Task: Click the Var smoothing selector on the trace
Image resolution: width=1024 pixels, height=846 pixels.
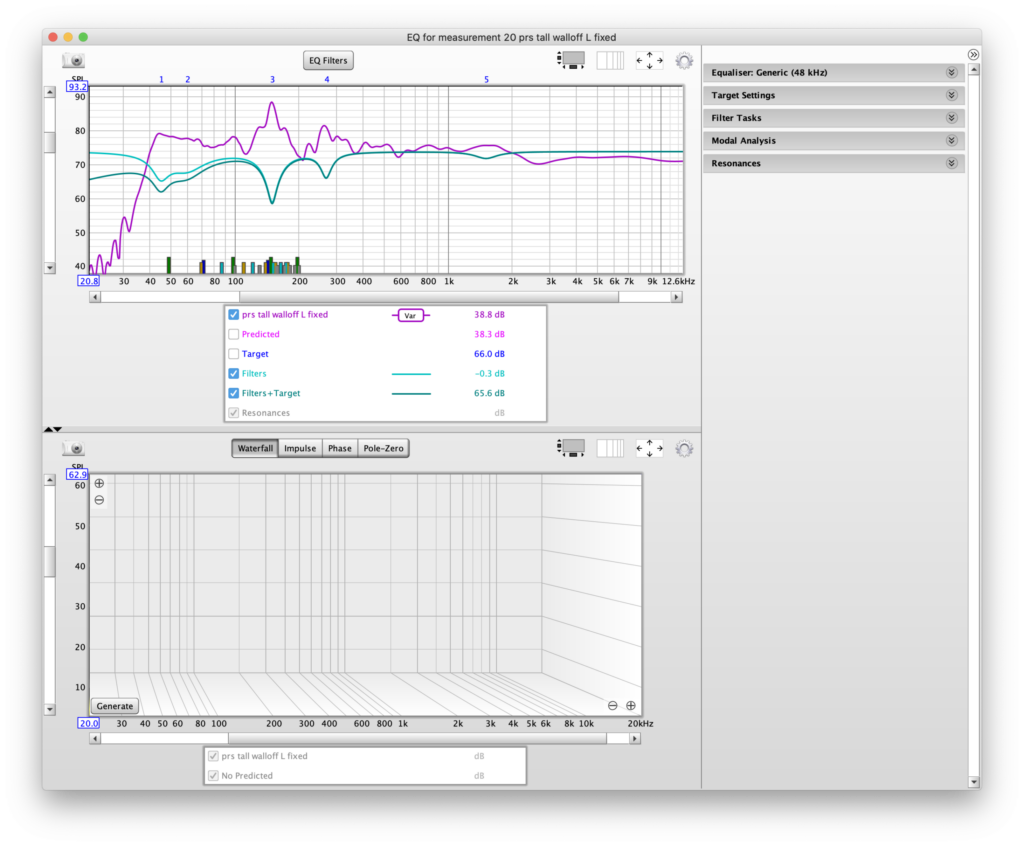Action: coord(410,315)
